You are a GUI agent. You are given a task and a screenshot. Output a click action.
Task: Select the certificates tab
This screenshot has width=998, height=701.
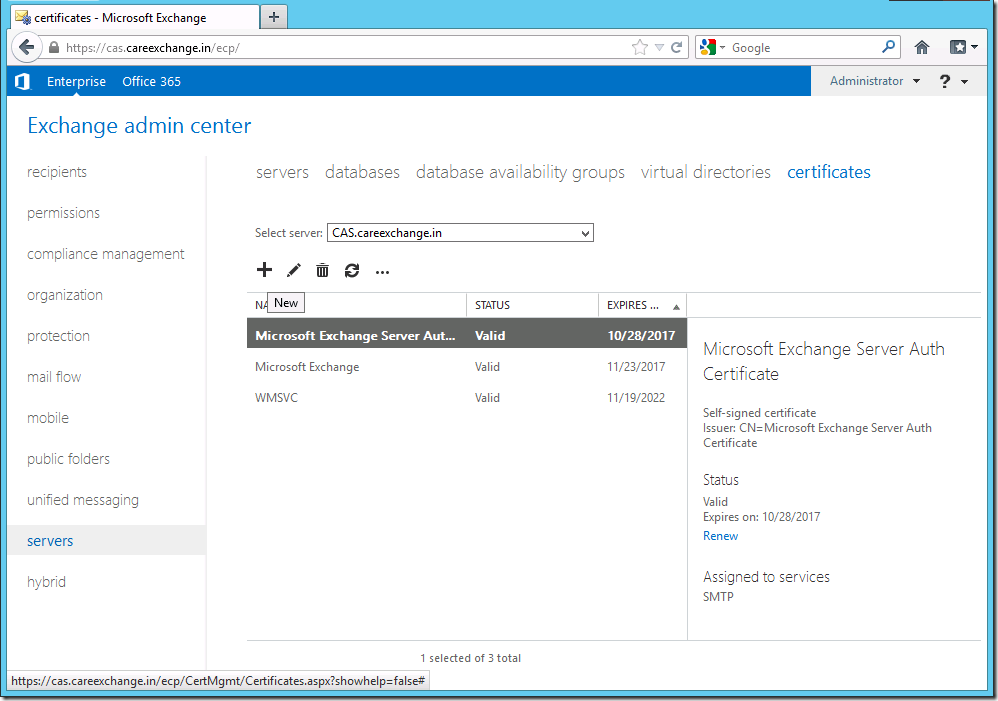[829, 172]
